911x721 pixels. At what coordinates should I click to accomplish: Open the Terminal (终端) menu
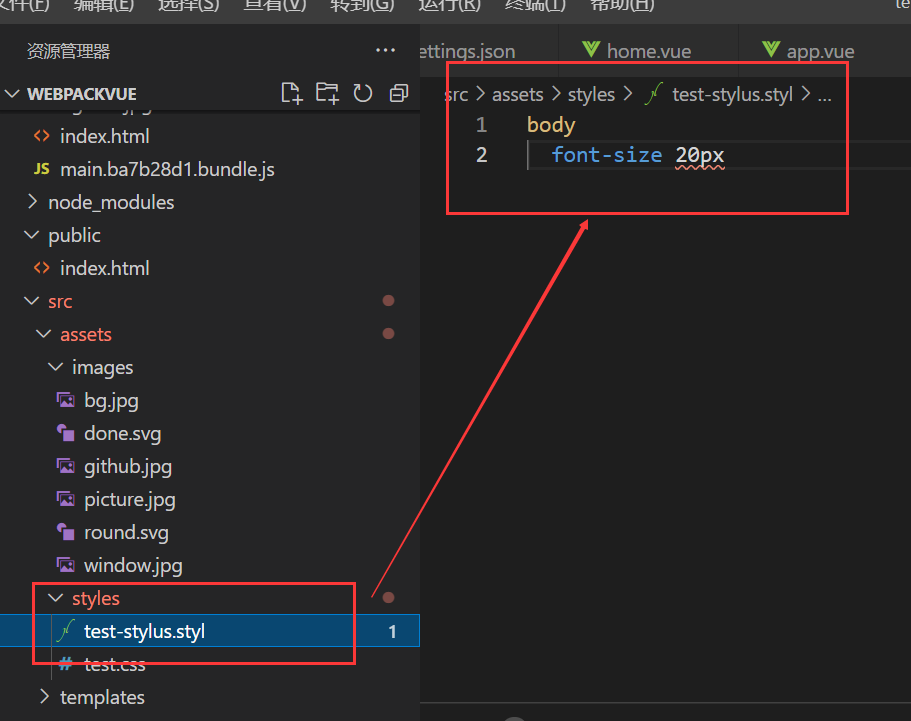coord(535,6)
